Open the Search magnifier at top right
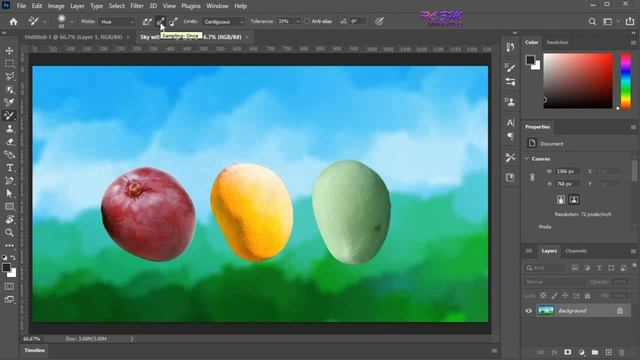 (592, 22)
